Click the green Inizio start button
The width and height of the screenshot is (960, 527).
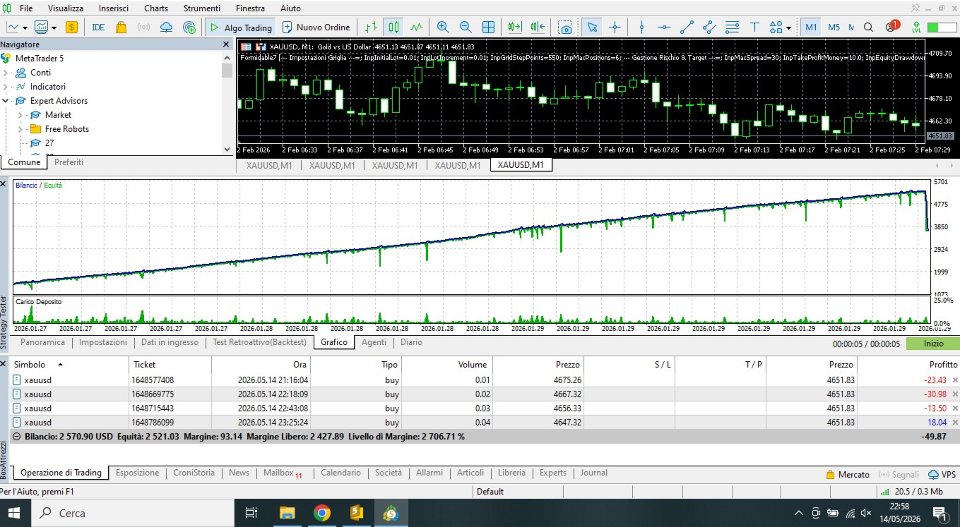click(933, 343)
